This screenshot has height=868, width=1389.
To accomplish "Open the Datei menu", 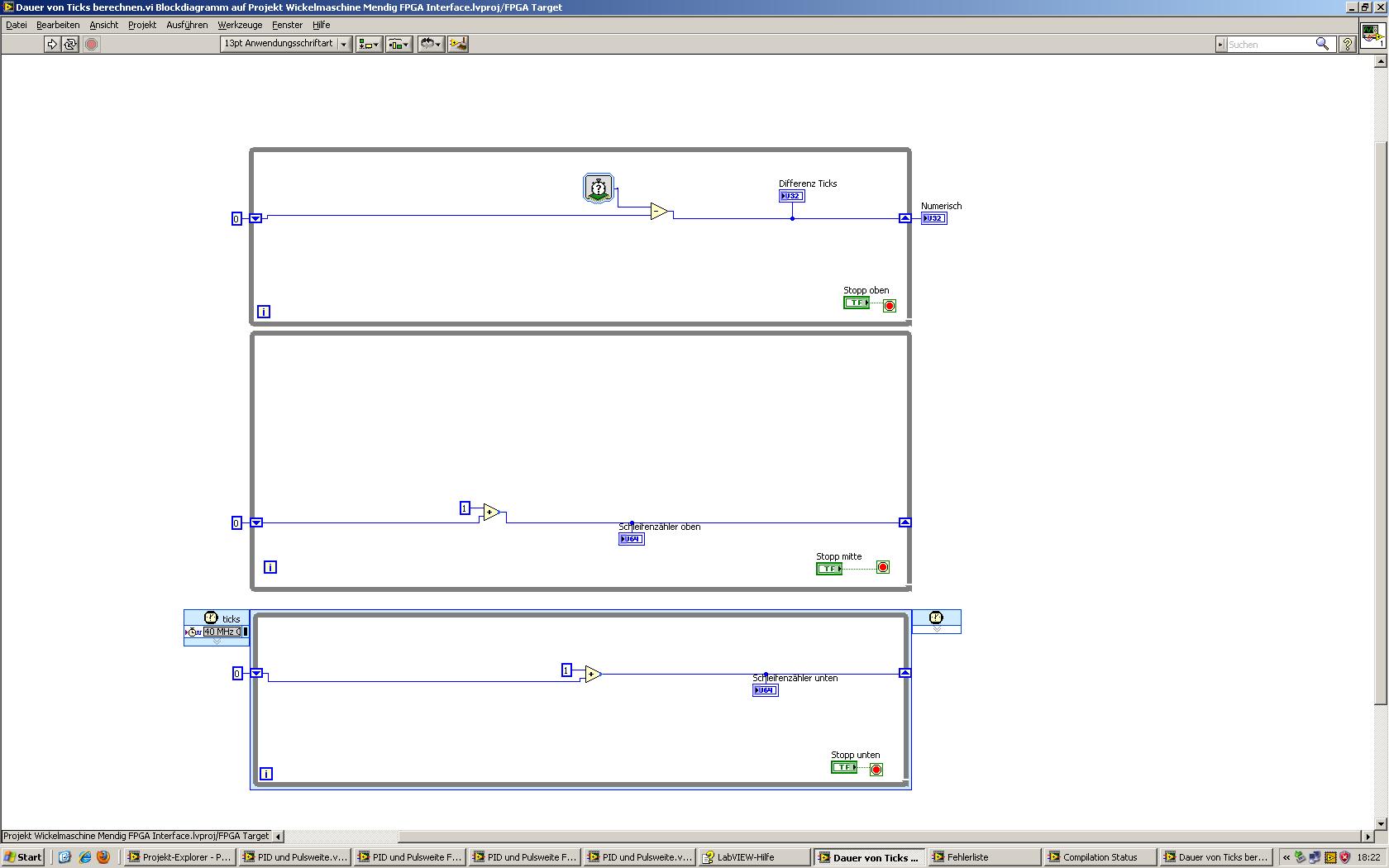I will (x=17, y=25).
